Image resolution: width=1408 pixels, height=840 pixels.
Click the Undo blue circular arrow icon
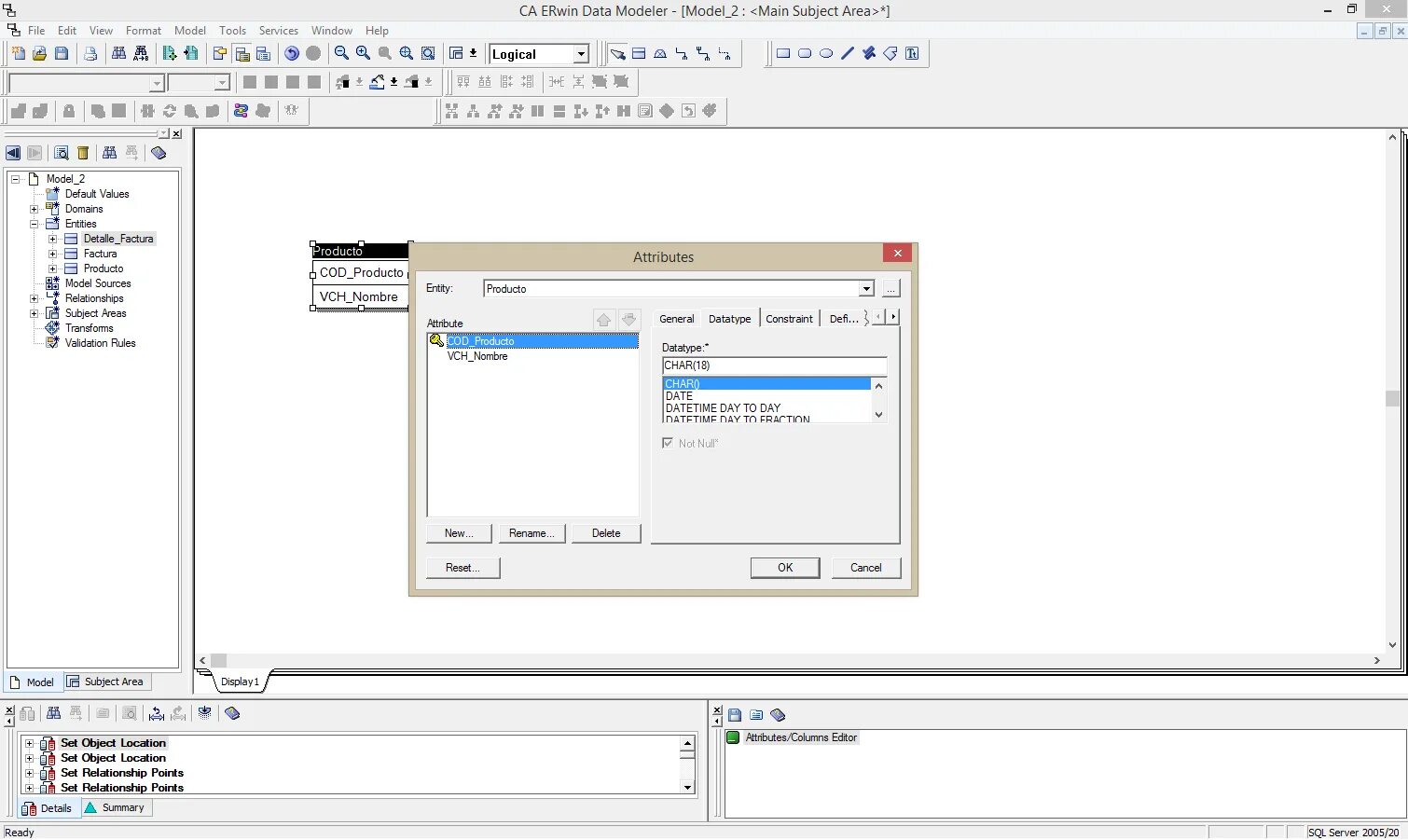pyautogui.click(x=292, y=53)
